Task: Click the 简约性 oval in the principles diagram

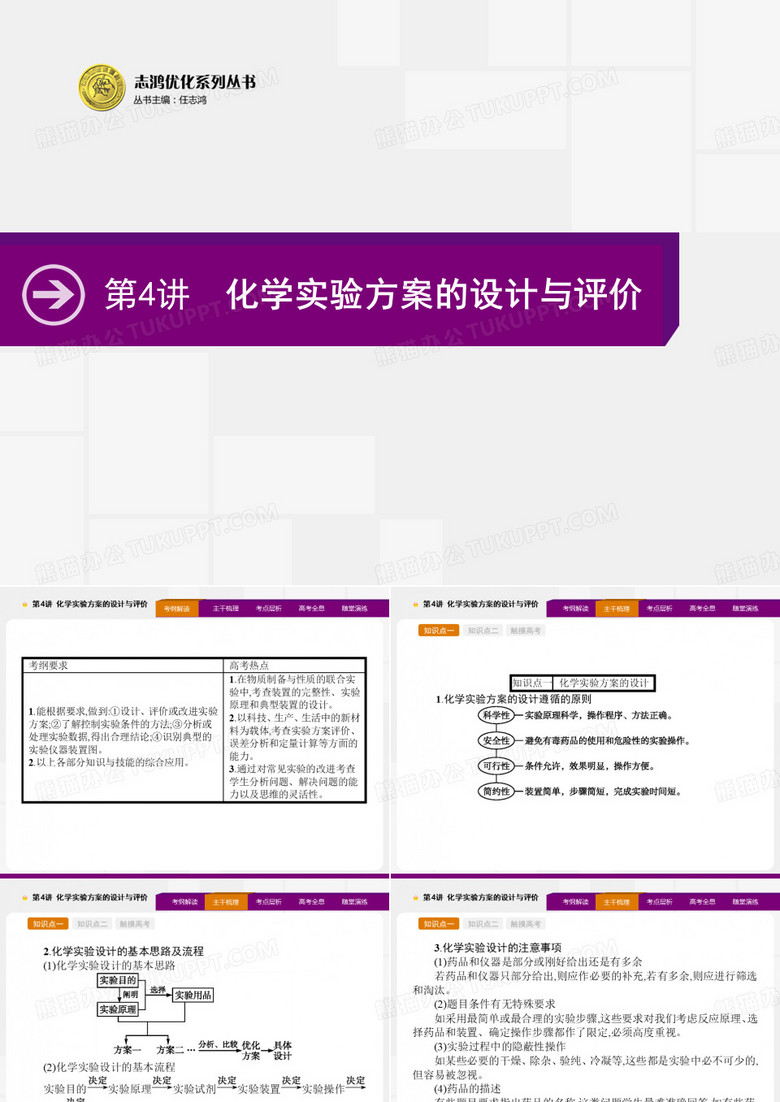Action: 496,791
